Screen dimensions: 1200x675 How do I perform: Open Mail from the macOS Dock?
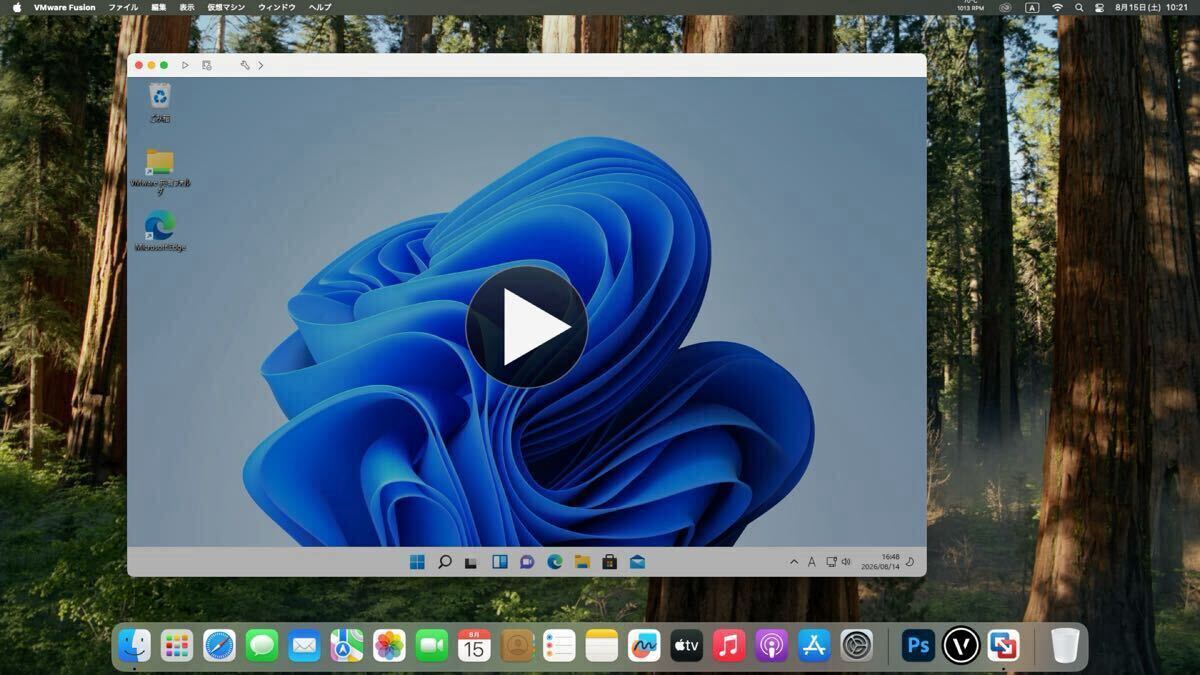pos(304,645)
